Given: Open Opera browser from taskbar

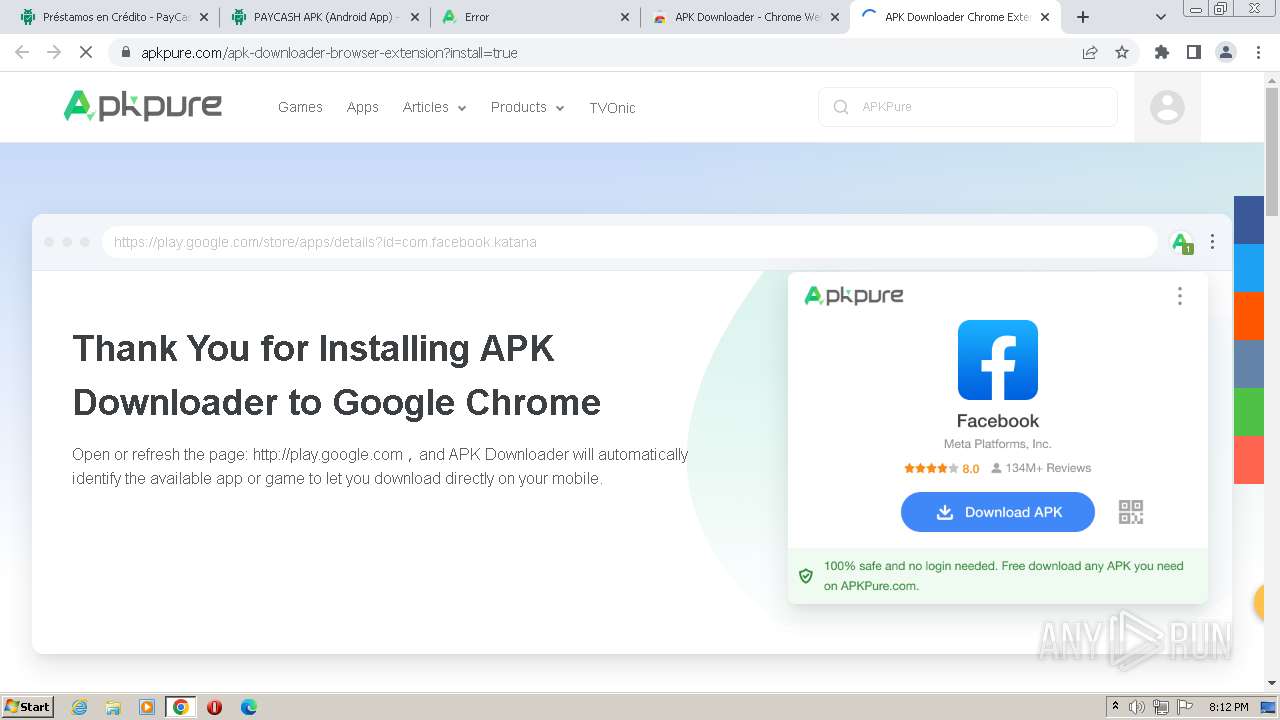Looking at the screenshot, I should click(x=214, y=707).
